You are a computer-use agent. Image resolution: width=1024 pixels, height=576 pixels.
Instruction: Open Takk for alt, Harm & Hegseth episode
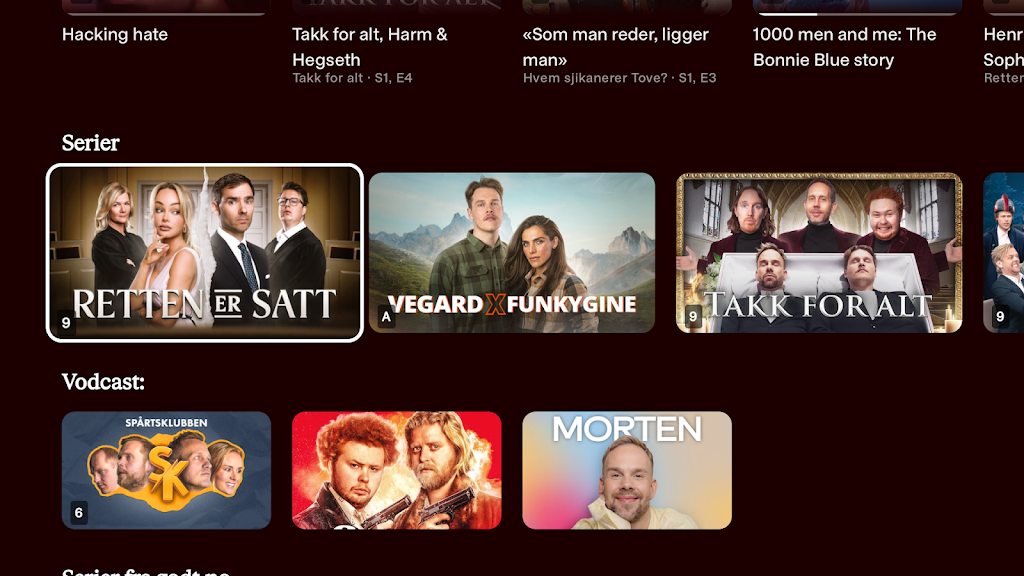click(x=370, y=47)
